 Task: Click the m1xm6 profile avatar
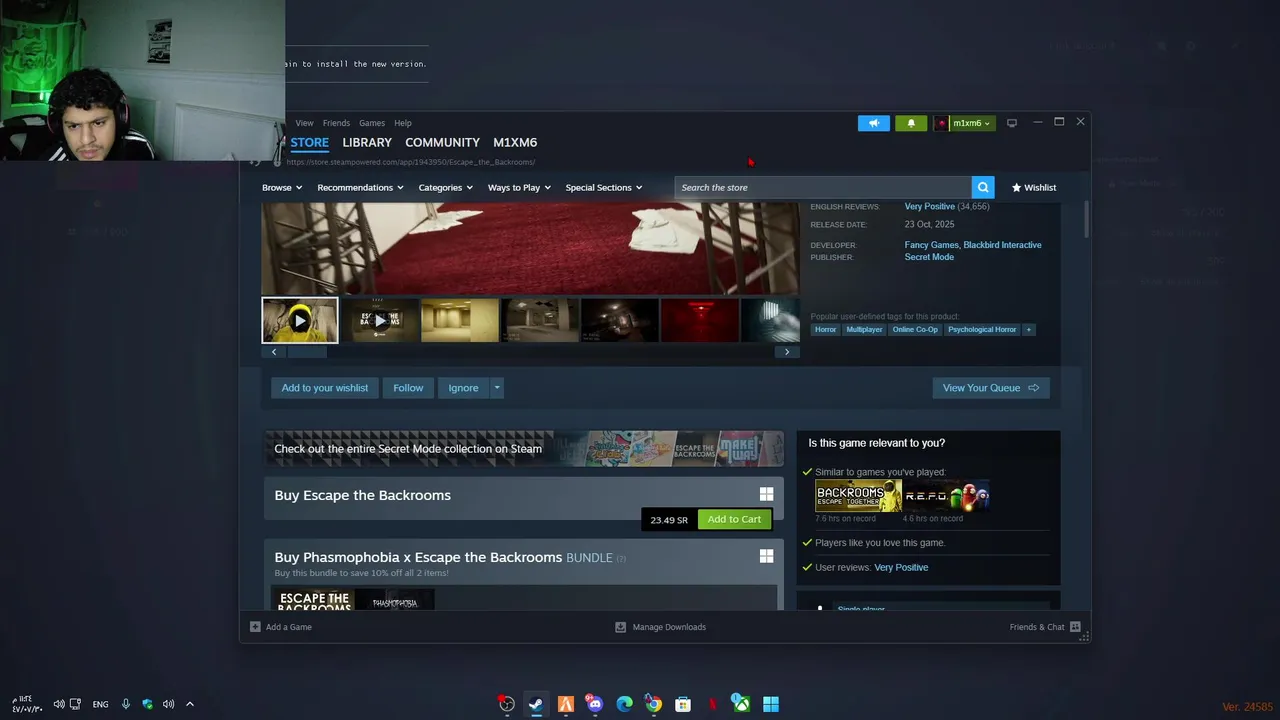tap(942, 123)
